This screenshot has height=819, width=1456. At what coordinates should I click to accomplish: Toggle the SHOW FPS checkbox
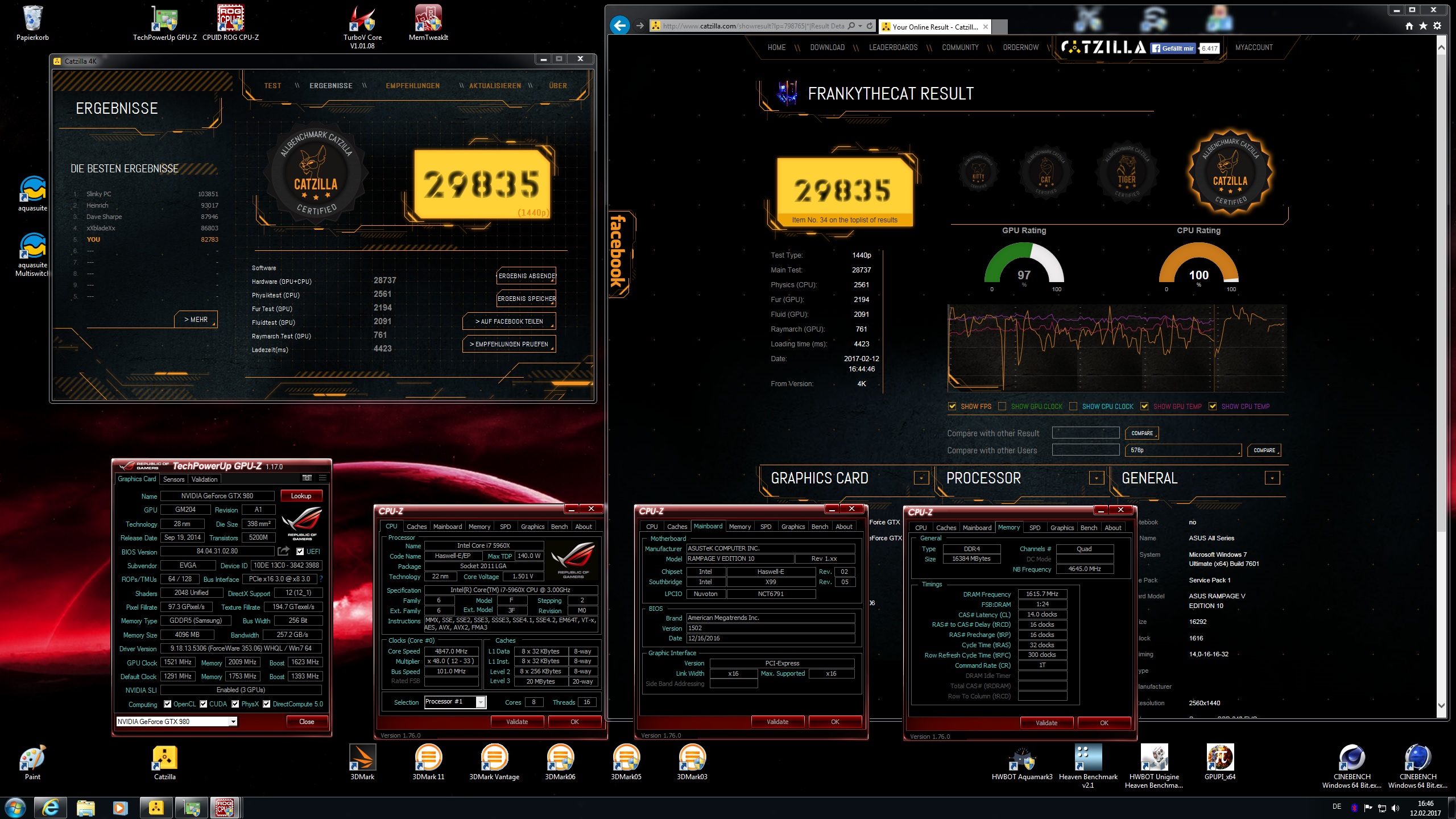(x=952, y=406)
